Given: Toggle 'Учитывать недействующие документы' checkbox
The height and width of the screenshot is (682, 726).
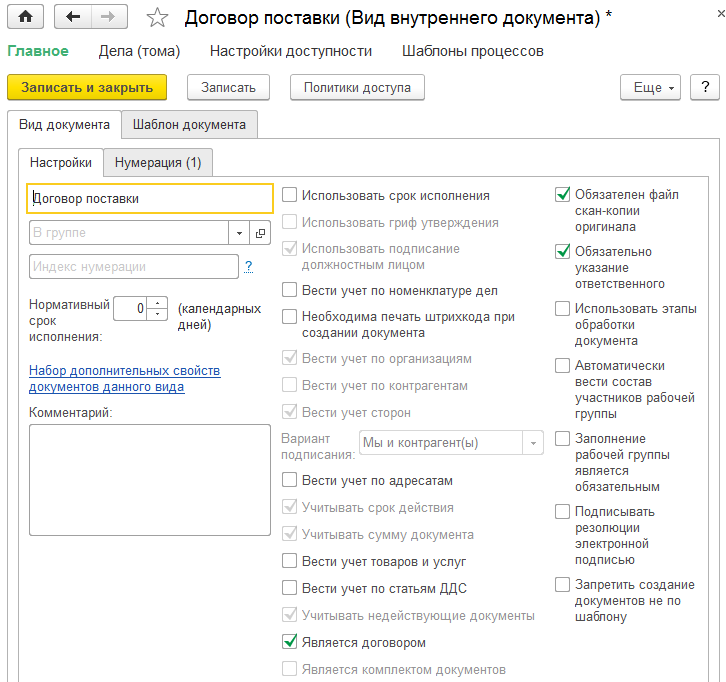Looking at the screenshot, I should point(290,614).
